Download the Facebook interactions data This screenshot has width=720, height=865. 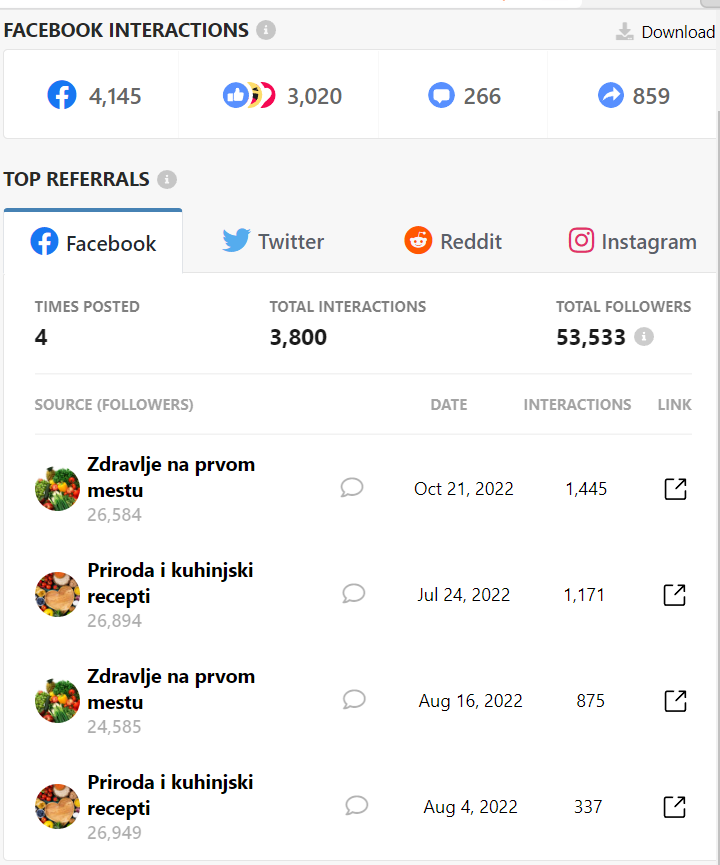(665, 32)
